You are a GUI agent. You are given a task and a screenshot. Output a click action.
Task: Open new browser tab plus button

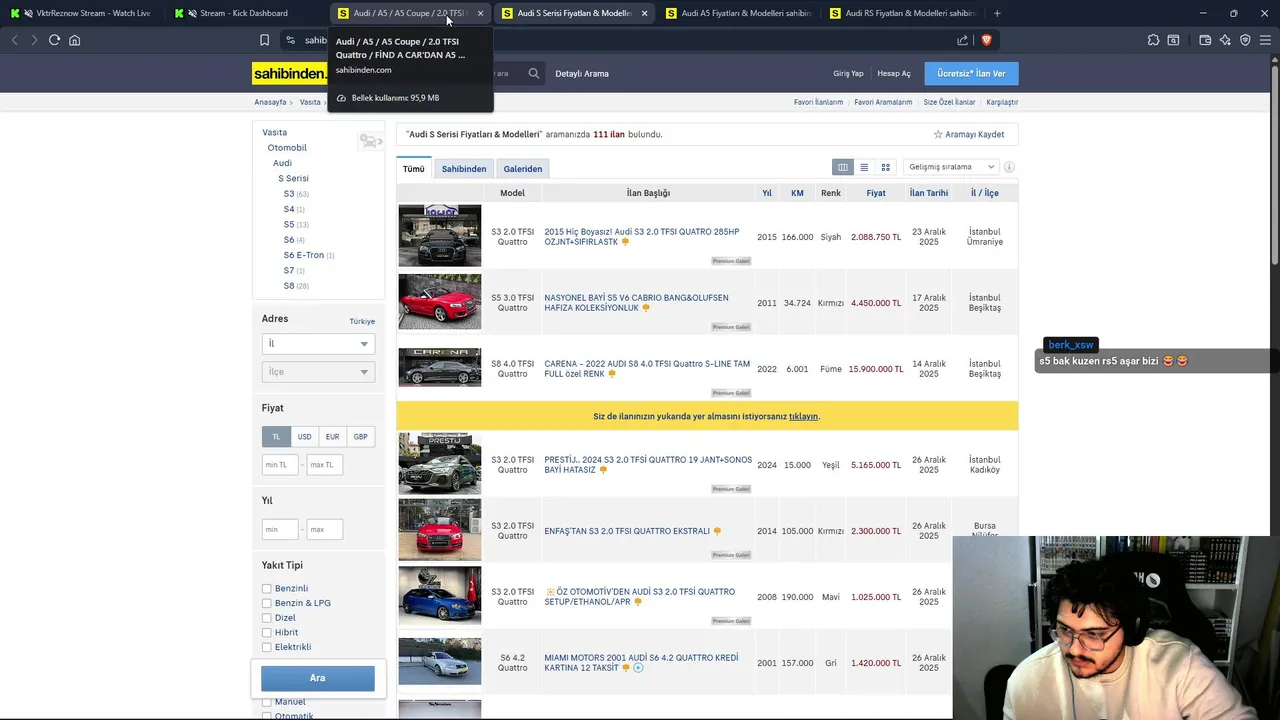997,13
